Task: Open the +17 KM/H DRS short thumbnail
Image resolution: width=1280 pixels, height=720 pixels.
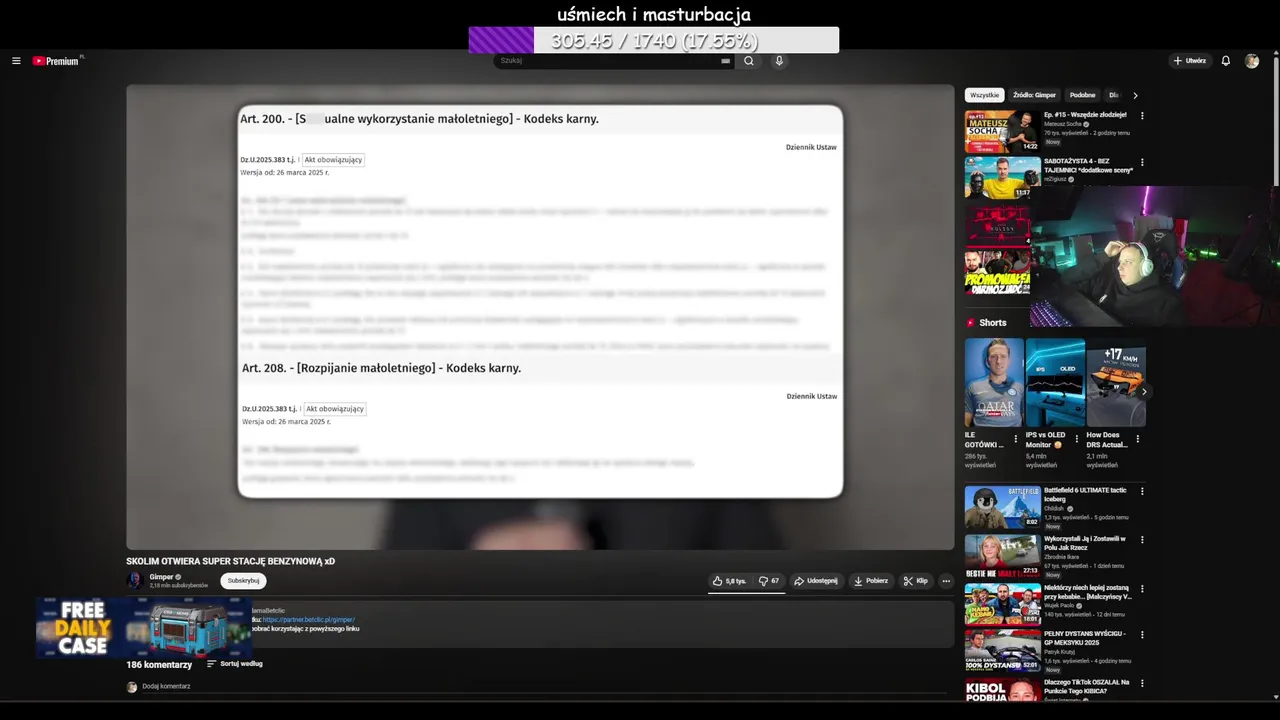Action: (1116, 382)
